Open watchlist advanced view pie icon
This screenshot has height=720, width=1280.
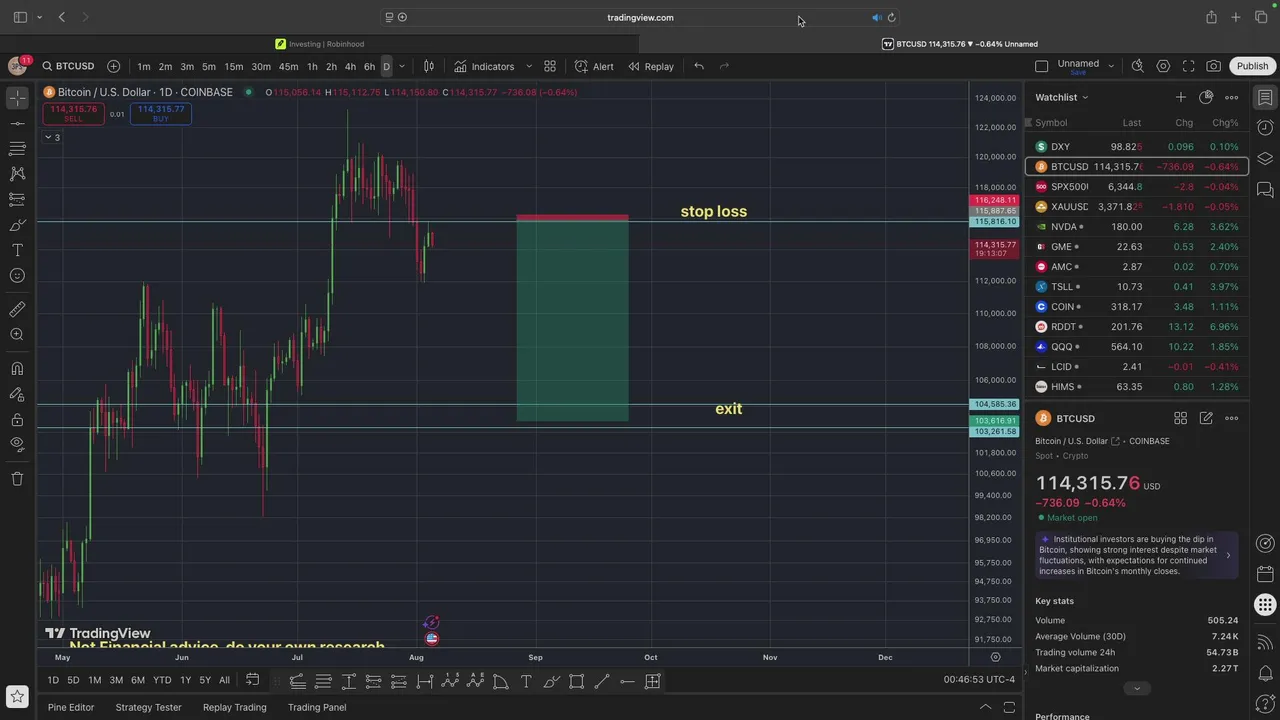1206,97
